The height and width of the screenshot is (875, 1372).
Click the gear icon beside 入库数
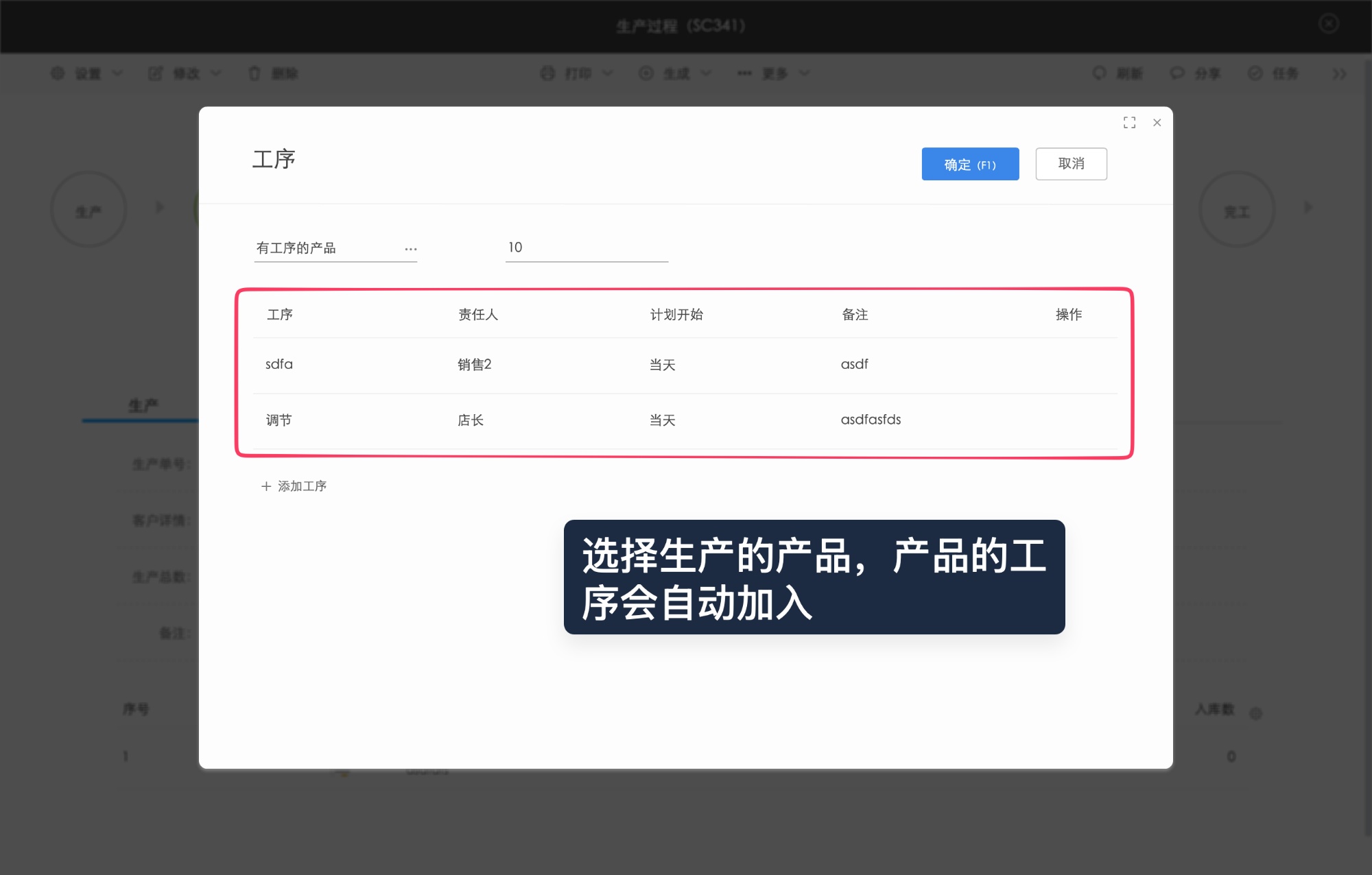[x=1255, y=712]
